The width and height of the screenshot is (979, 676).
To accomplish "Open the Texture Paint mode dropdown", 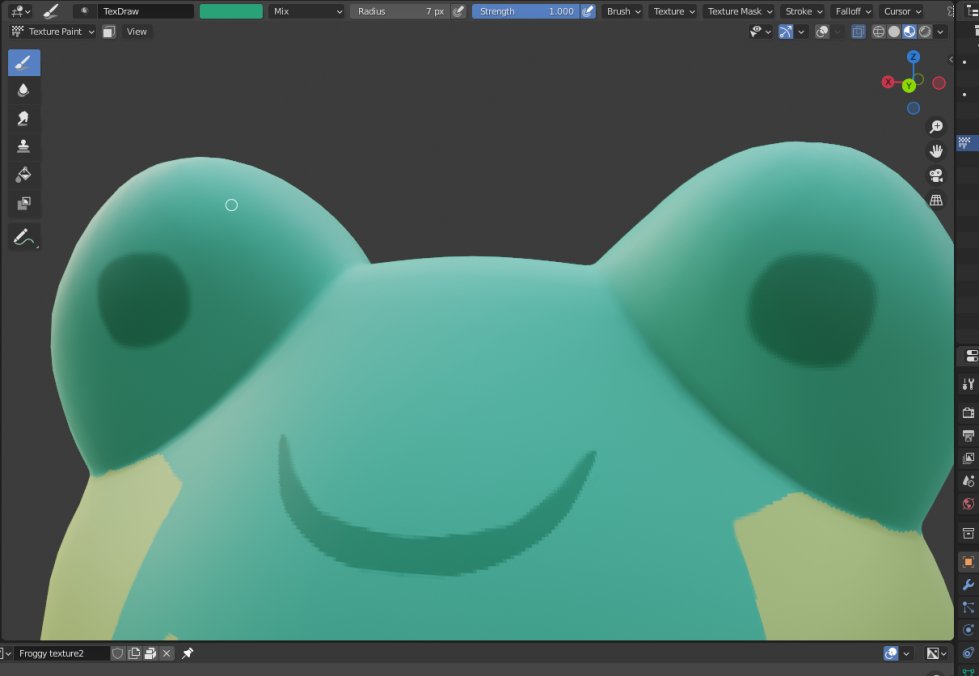I will [53, 32].
